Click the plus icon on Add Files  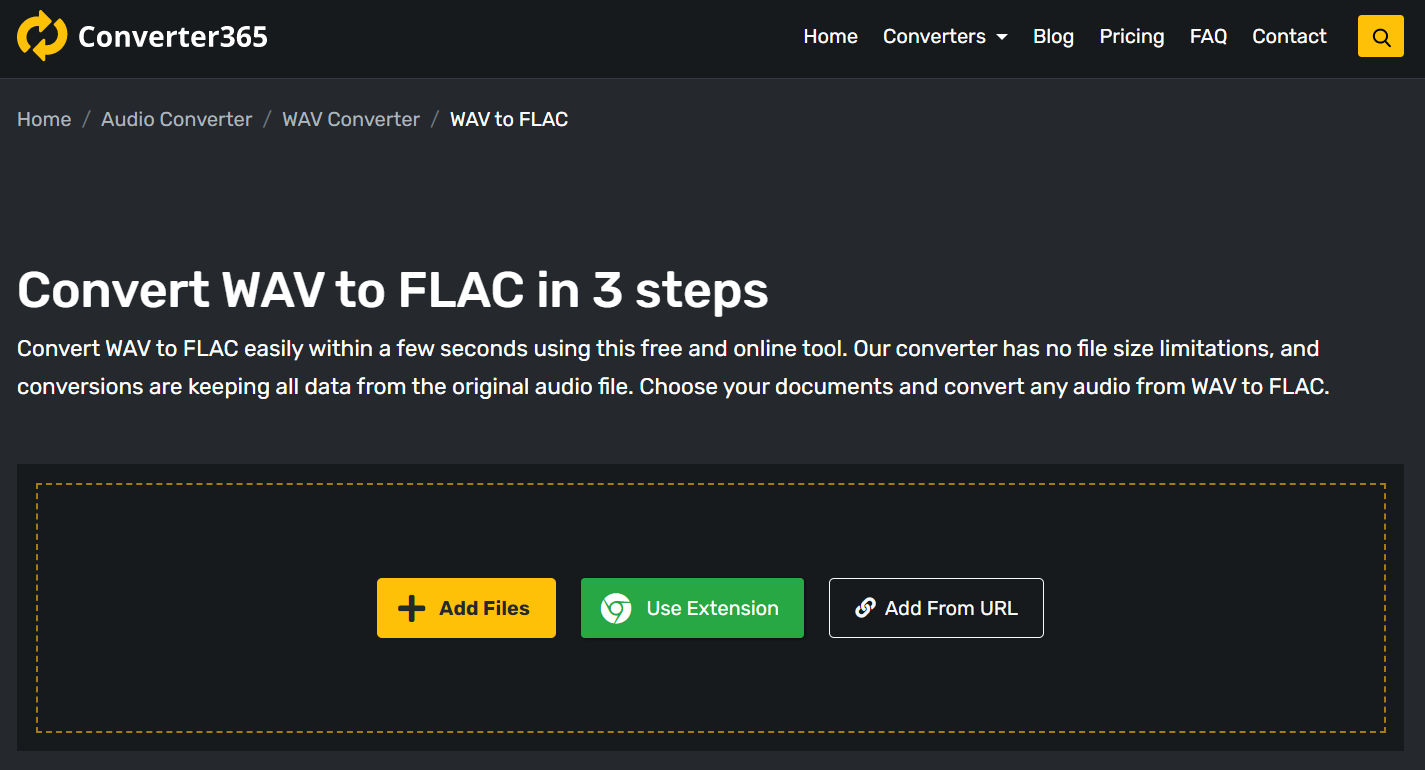(411, 608)
